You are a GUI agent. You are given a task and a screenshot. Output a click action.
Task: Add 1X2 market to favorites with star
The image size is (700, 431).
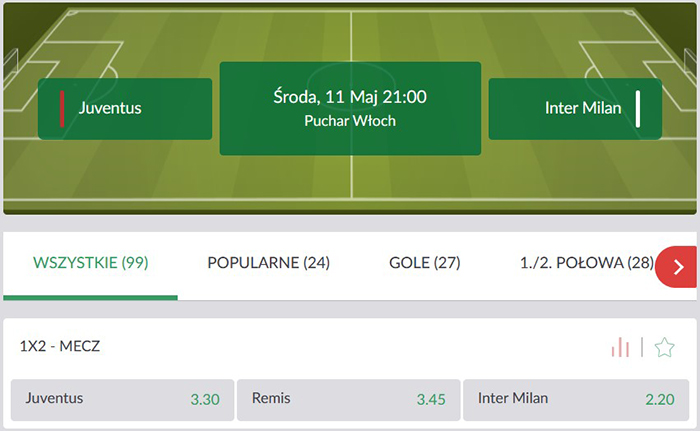click(664, 347)
